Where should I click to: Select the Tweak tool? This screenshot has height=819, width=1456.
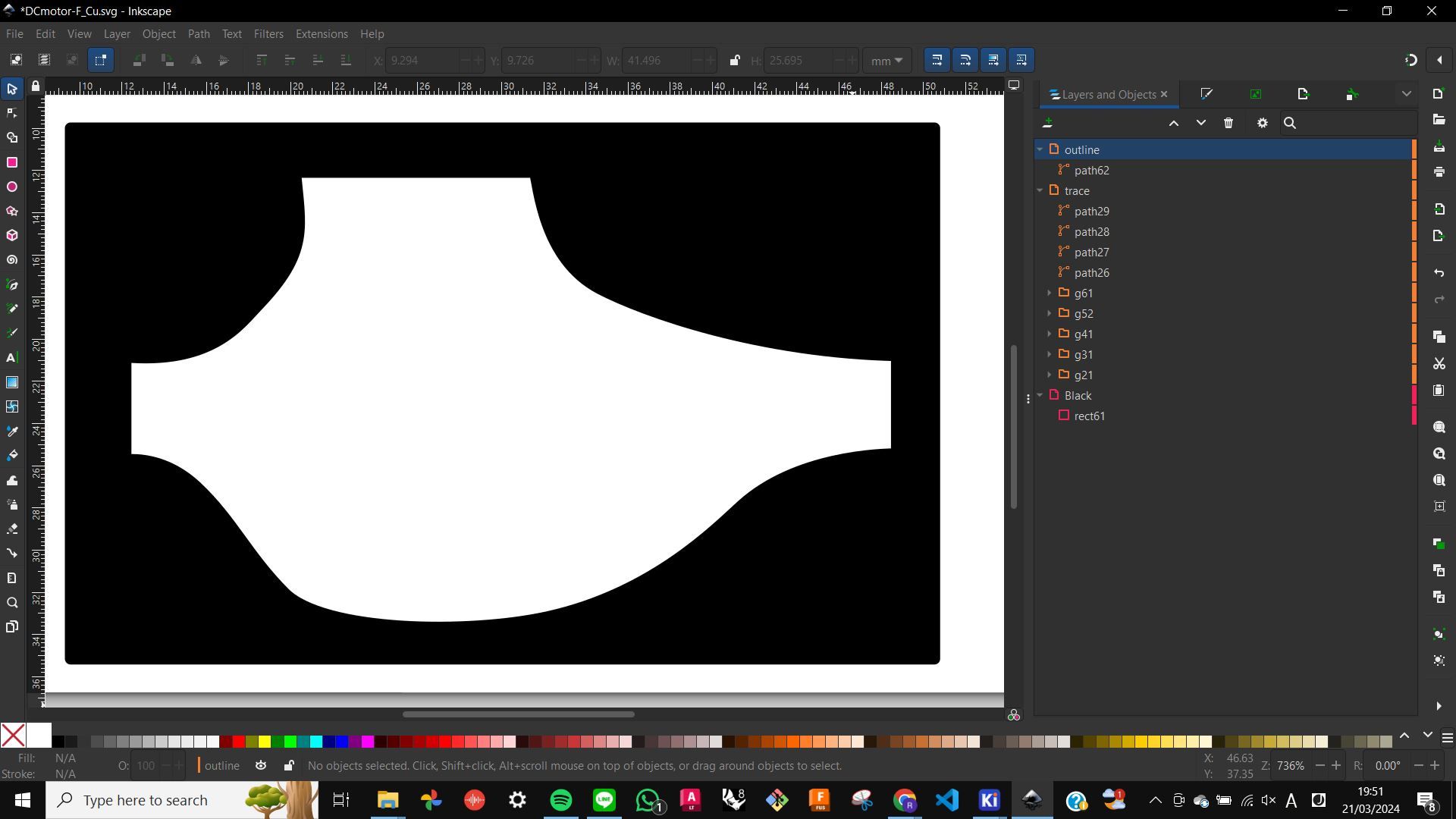coord(12,480)
